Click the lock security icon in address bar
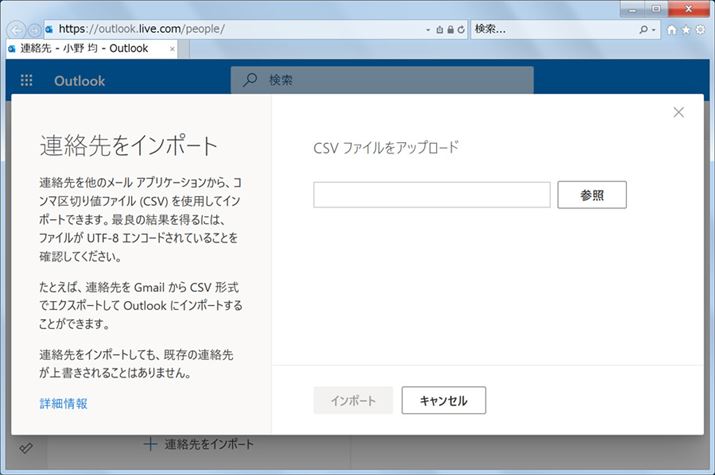Image resolution: width=715 pixels, height=475 pixels. 450,30
